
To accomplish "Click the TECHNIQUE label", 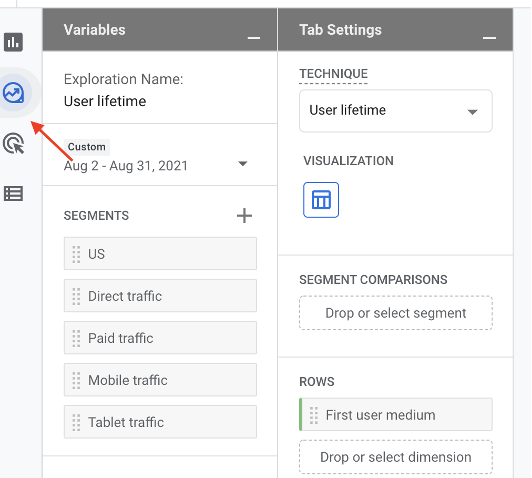I will [x=333, y=74].
